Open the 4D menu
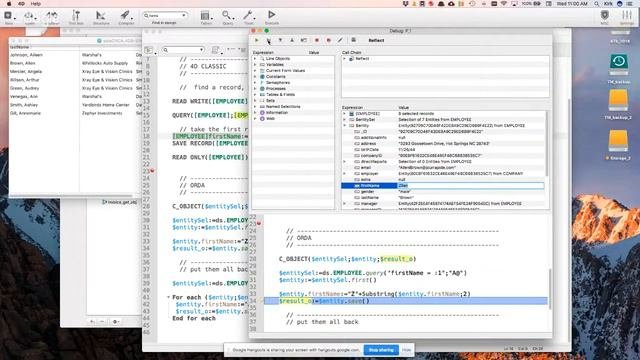The height and width of the screenshot is (360, 640). click(x=22, y=4)
